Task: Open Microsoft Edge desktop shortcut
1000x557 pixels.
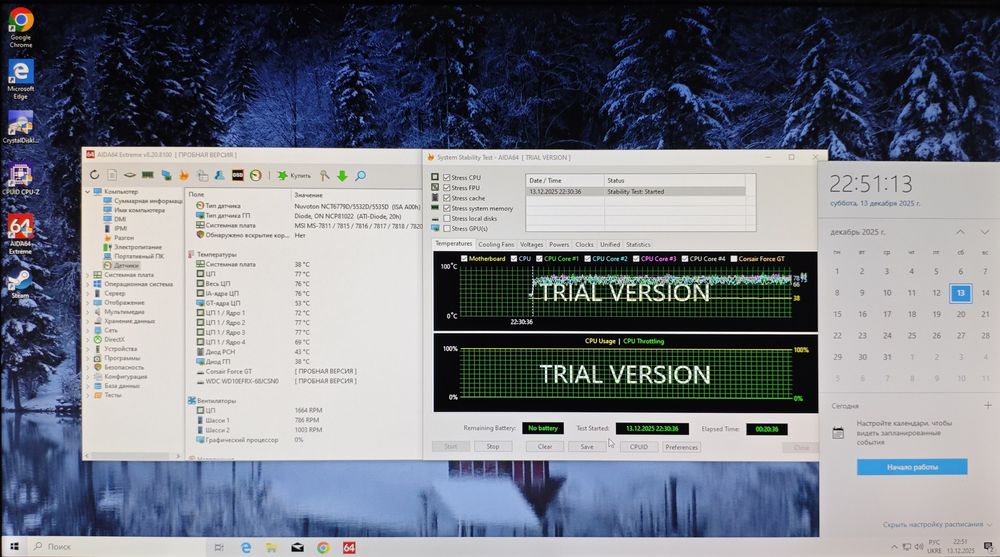Action: click(20, 79)
